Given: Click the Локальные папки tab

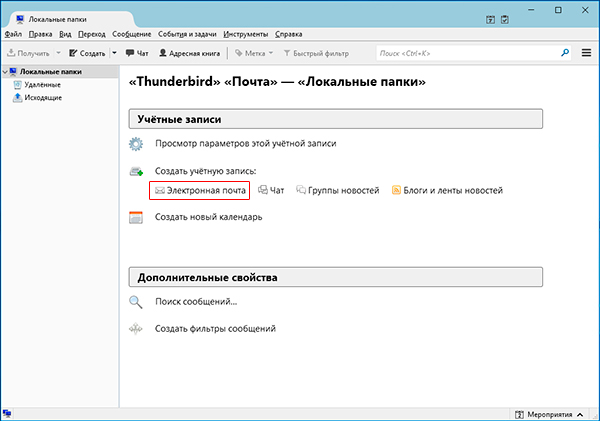Looking at the screenshot, I should (x=73, y=19).
